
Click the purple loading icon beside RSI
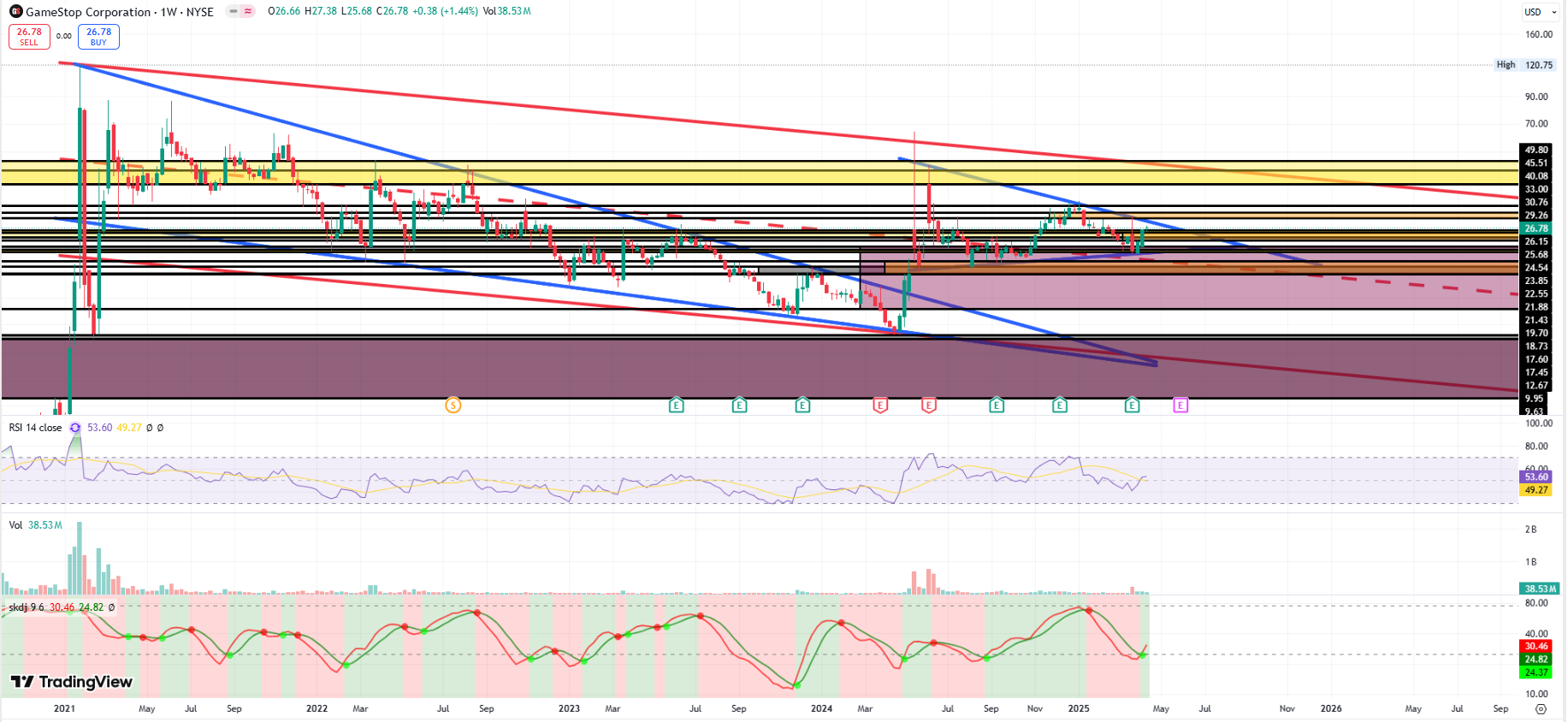[75, 428]
